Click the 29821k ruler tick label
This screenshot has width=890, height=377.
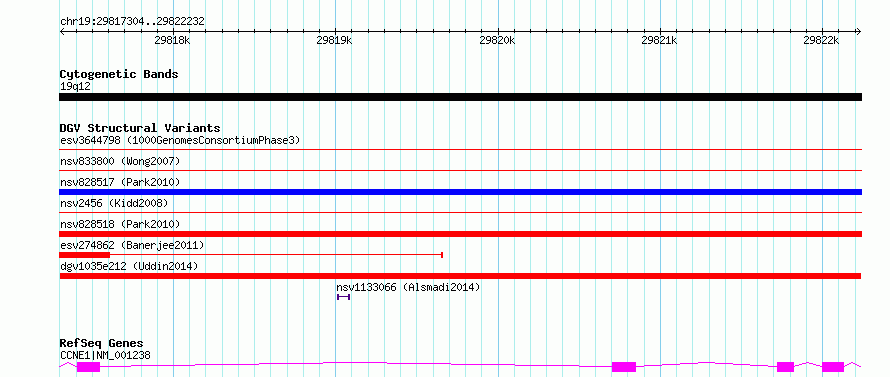[659, 40]
